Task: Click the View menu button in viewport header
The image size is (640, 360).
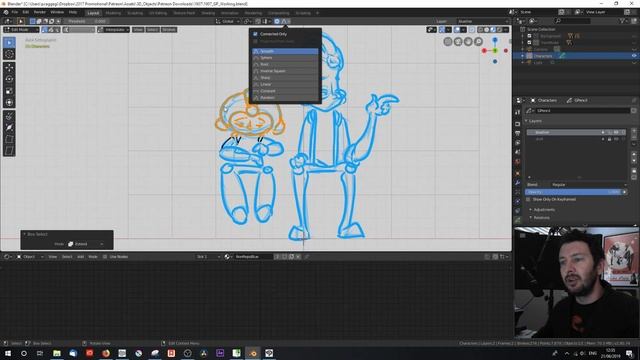Action: point(138,30)
